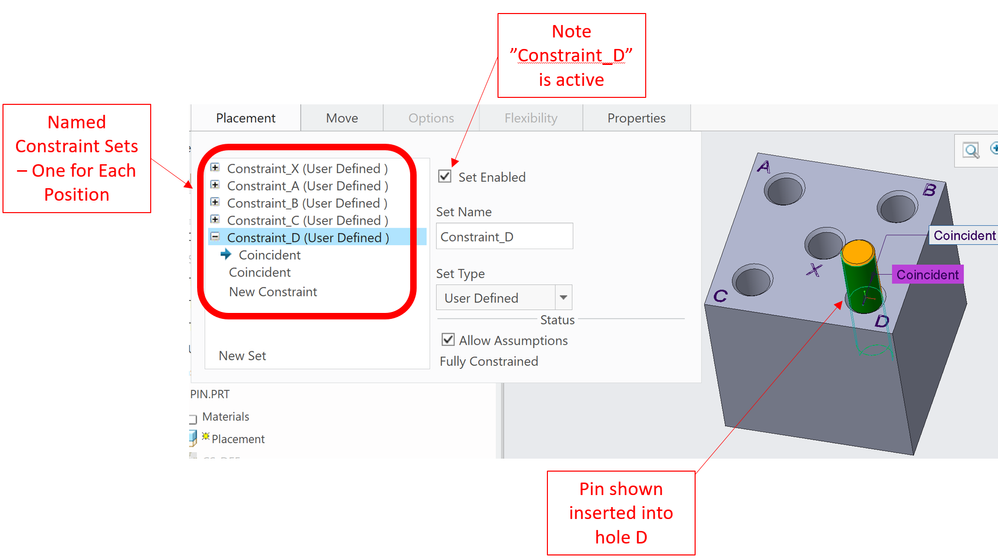Image resolution: width=998 pixels, height=559 pixels.
Task: Select hole A on the block
Action: point(785,190)
